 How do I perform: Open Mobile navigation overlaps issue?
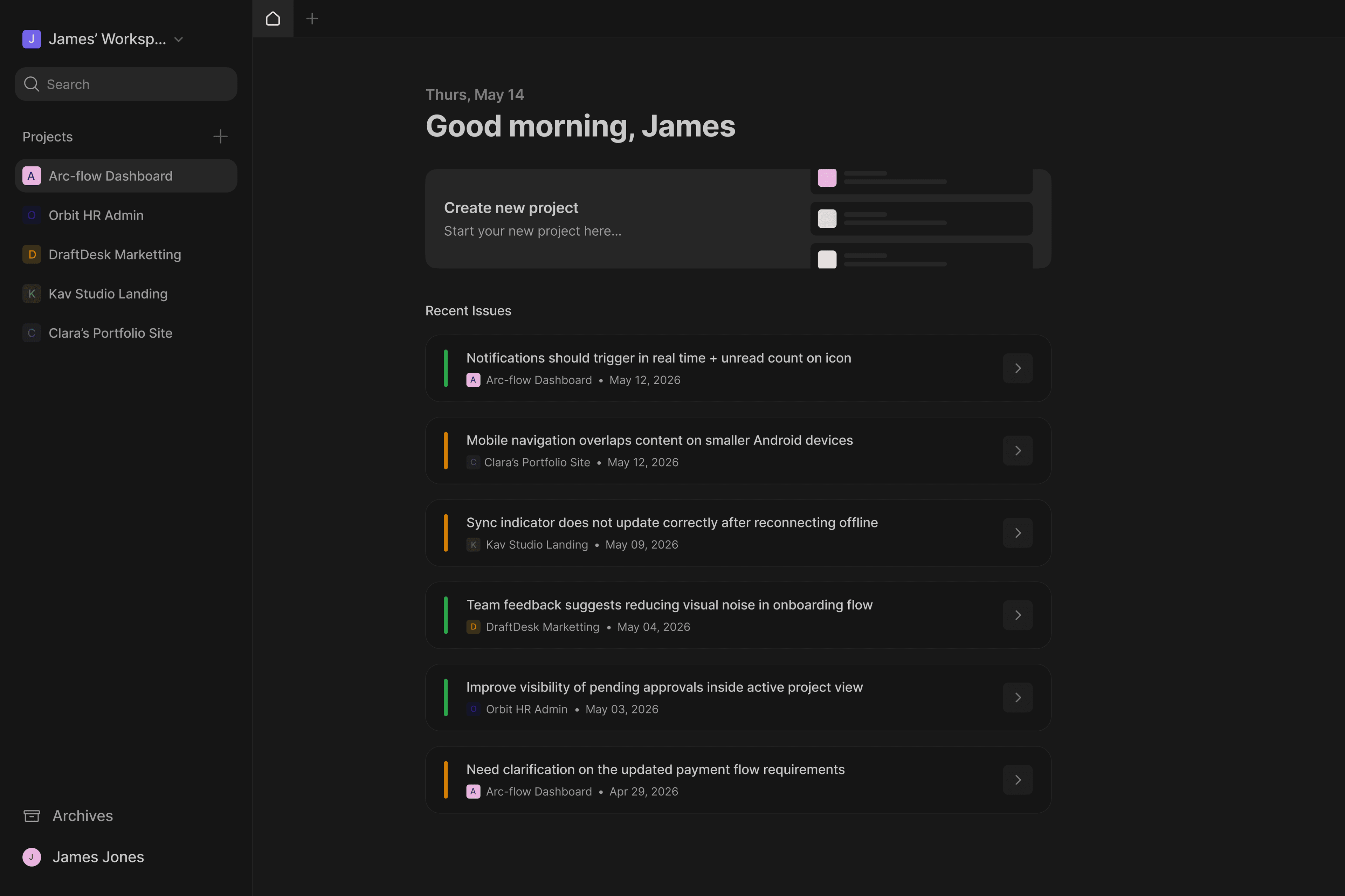tap(738, 450)
